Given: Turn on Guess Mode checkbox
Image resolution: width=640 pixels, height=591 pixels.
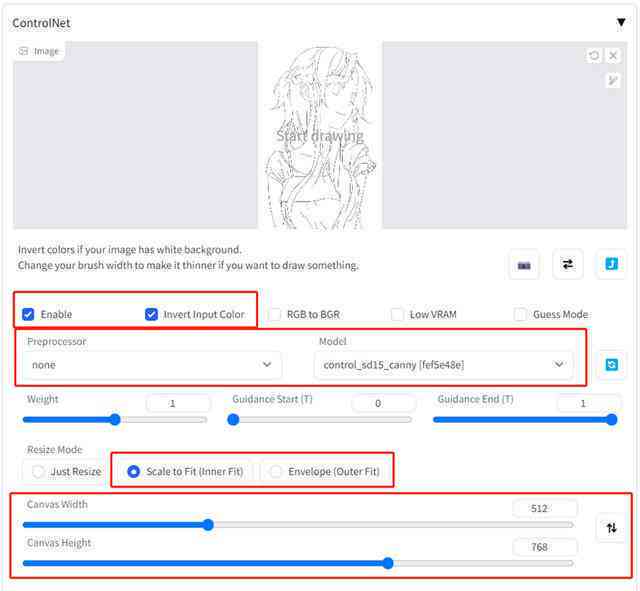Looking at the screenshot, I should click(520, 314).
